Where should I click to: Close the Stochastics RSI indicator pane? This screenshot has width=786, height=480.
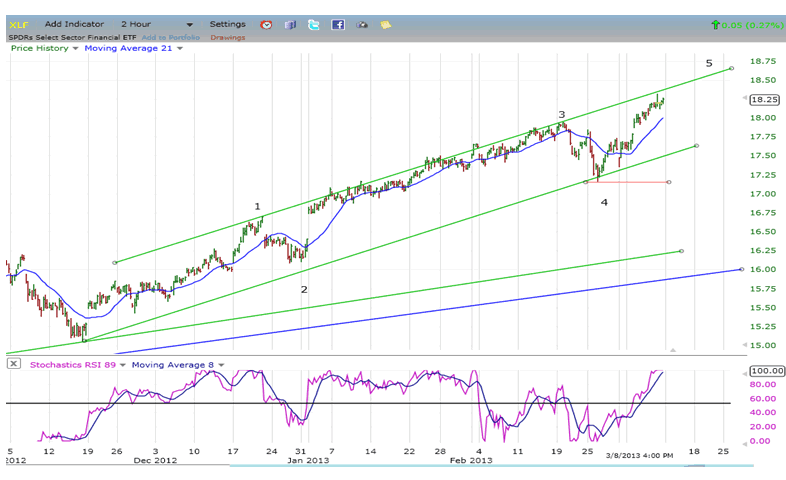pyautogui.click(x=14, y=364)
